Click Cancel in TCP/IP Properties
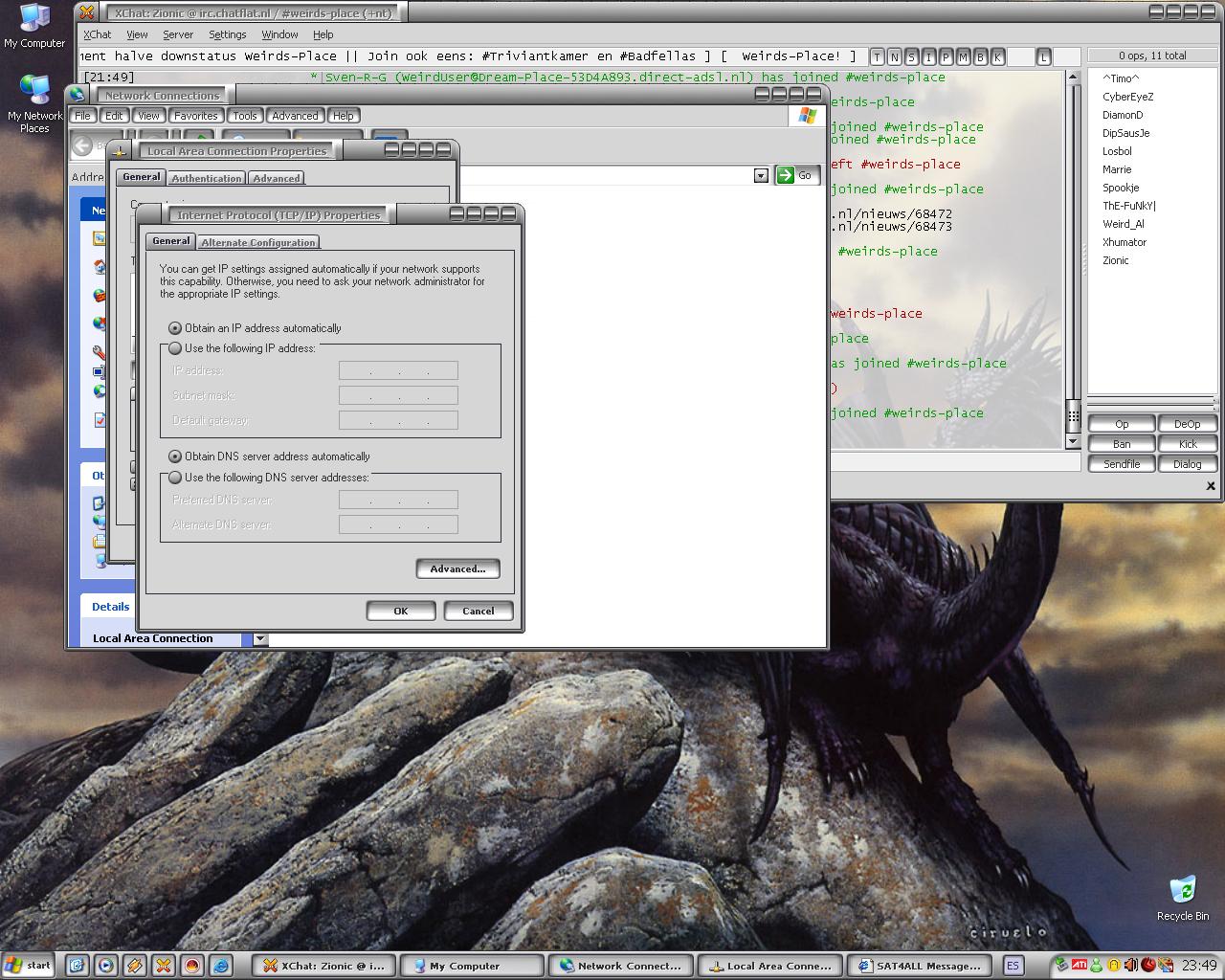Image resolution: width=1225 pixels, height=980 pixels. coord(479,611)
